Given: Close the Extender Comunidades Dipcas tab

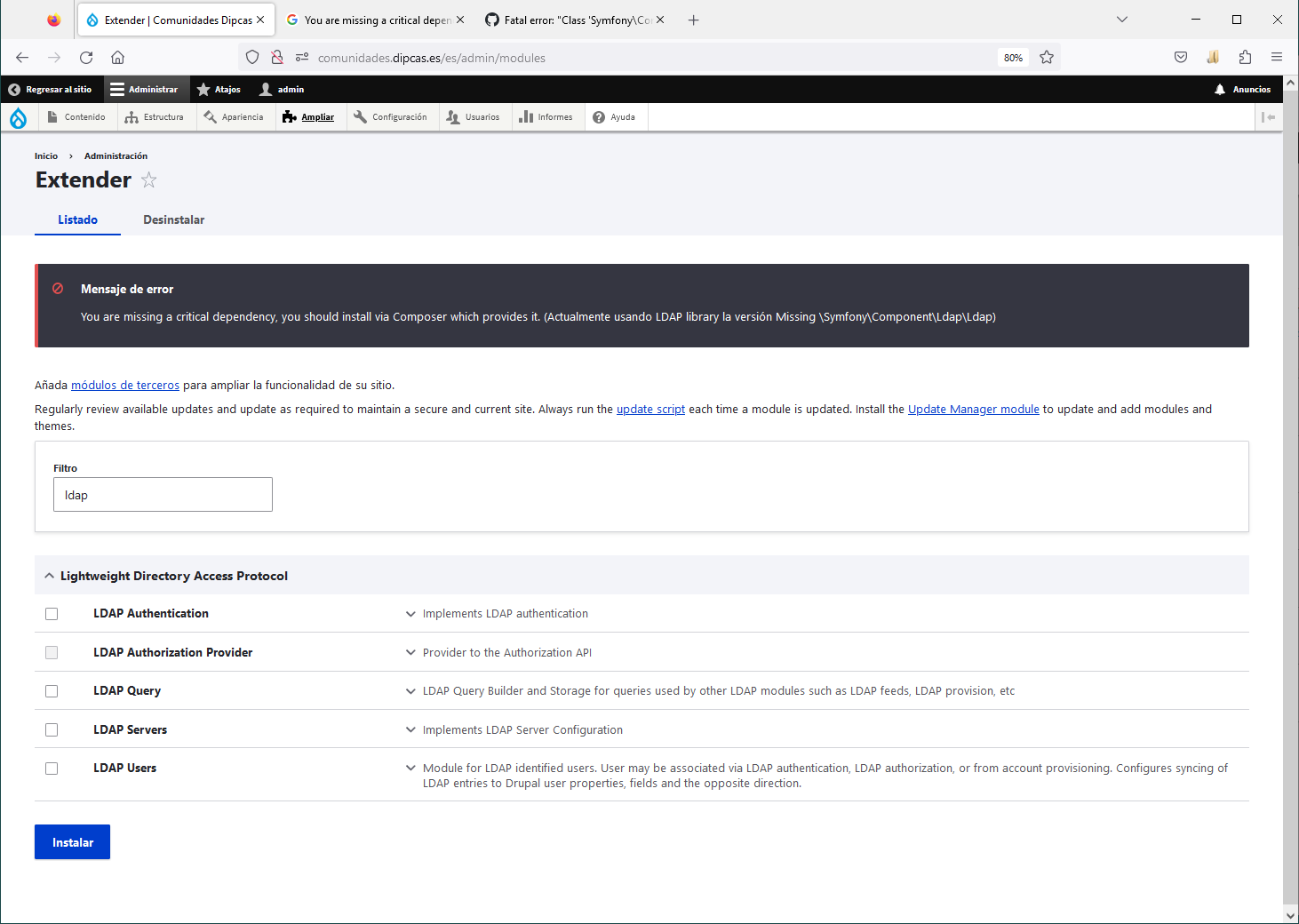Looking at the screenshot, I should [x=260, y=20].
